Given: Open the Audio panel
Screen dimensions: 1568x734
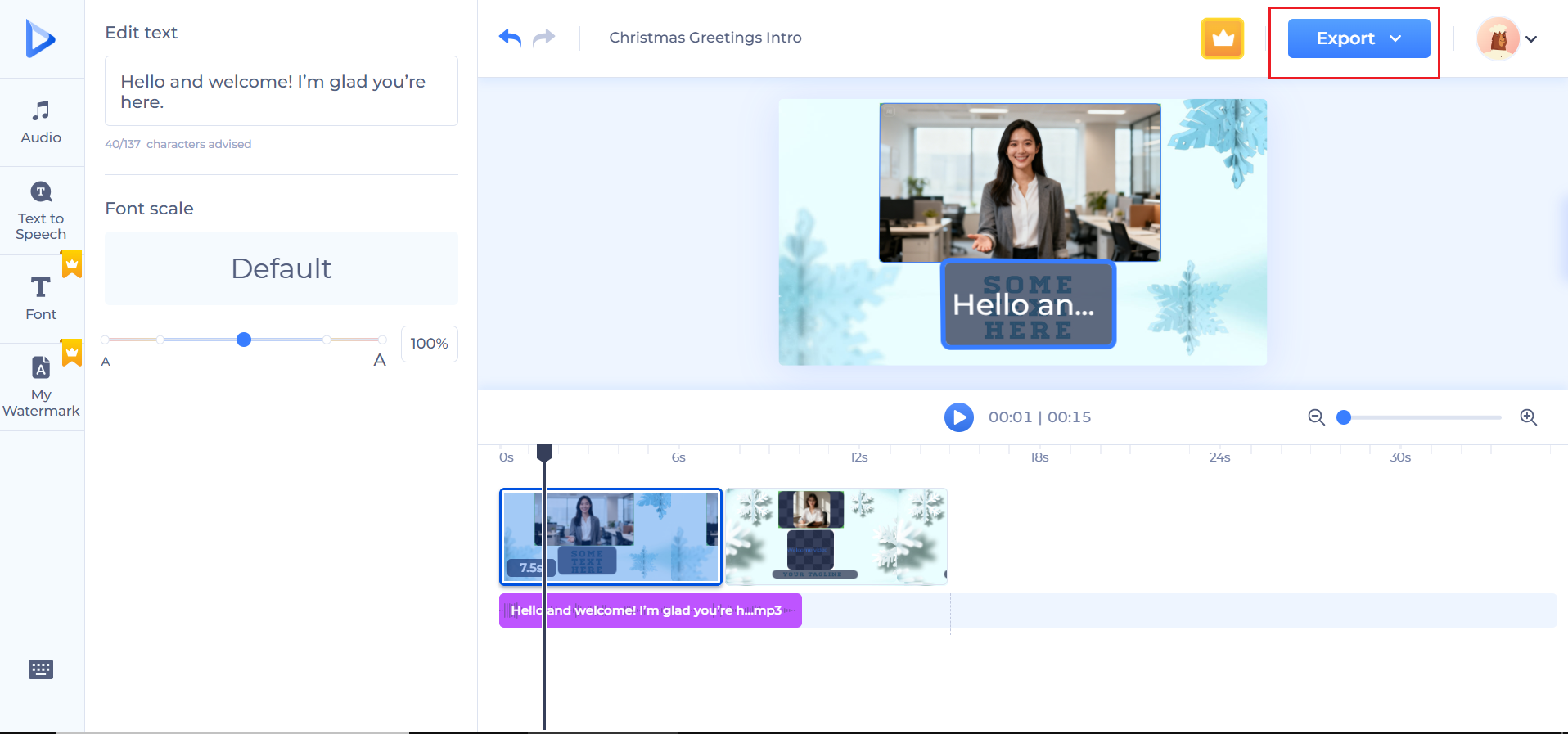Looking at the screenshot, I should click(x=41, y=123).
